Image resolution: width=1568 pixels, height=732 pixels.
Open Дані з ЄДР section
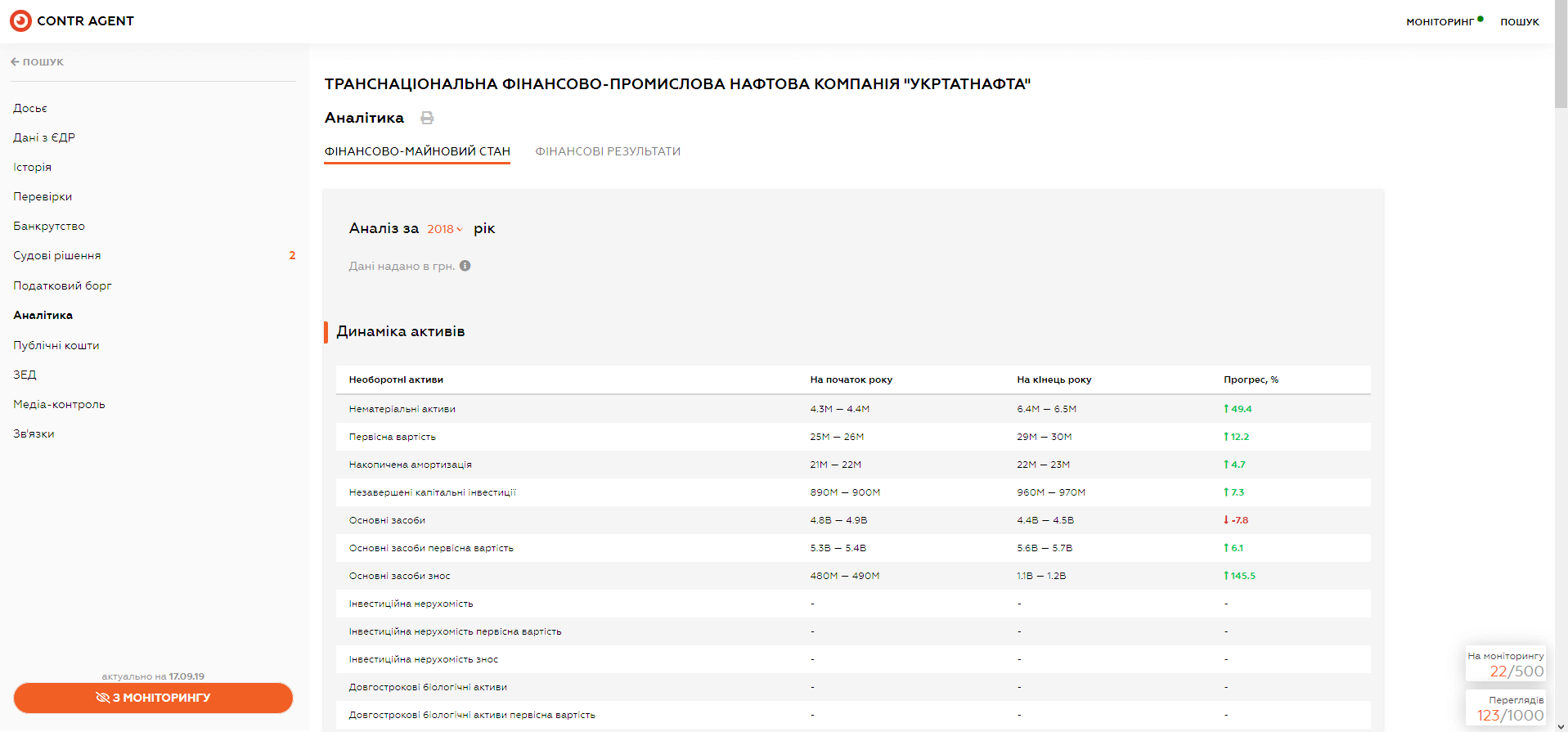click(44, 137)
